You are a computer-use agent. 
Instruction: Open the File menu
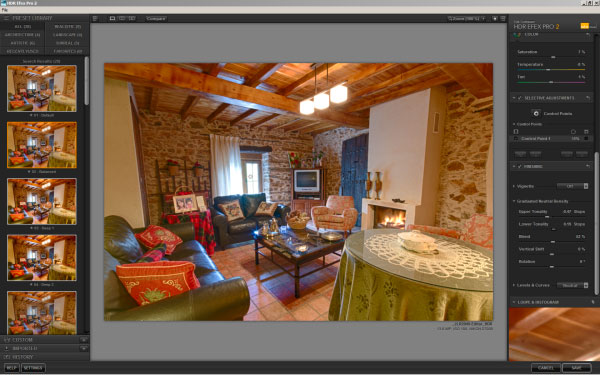tap(5, 10)
